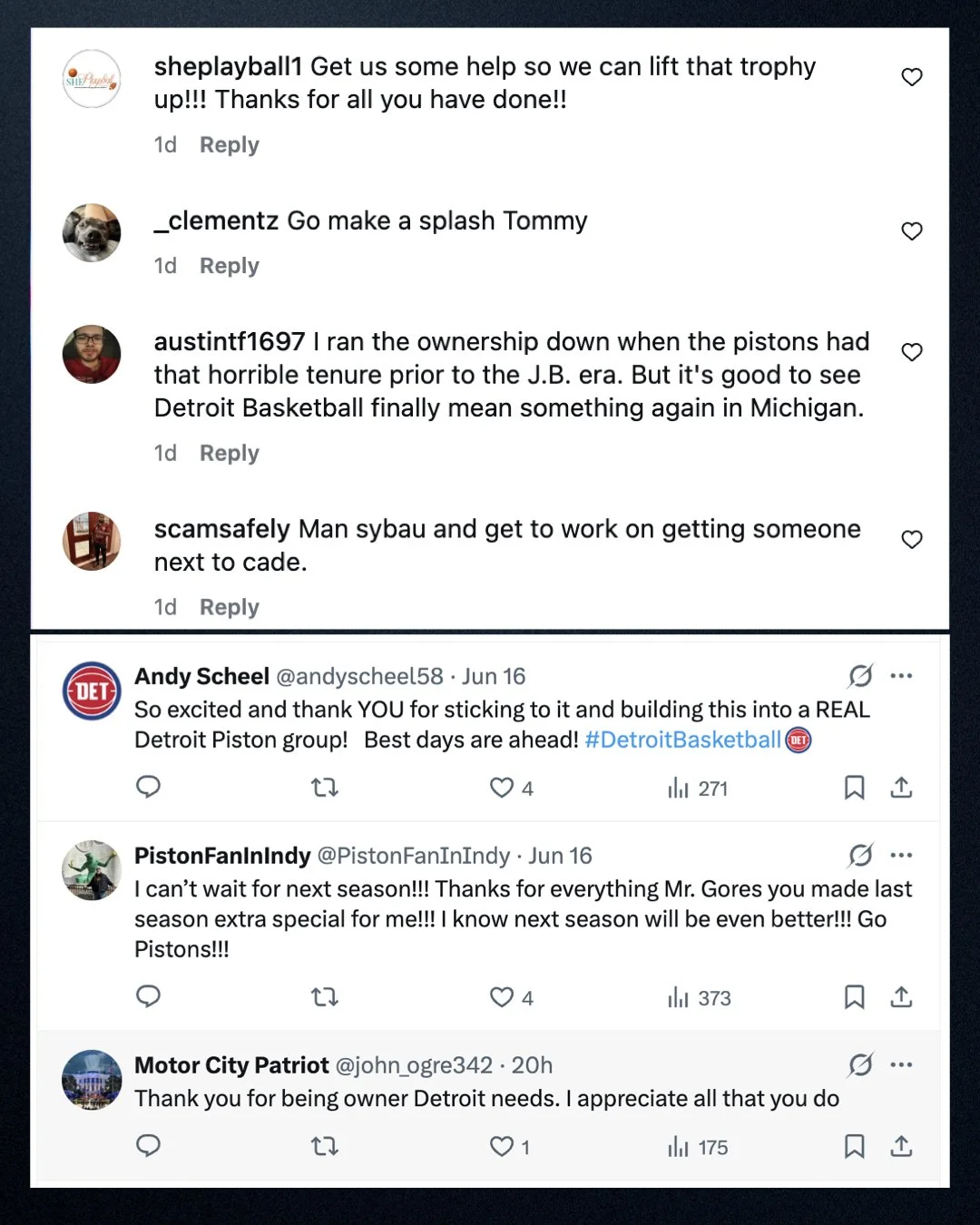Image resolution: width=980 pixels, height=1225 pixels.
Task: Open #DetroitBasketball hashtag link
Action: (683, 740)
